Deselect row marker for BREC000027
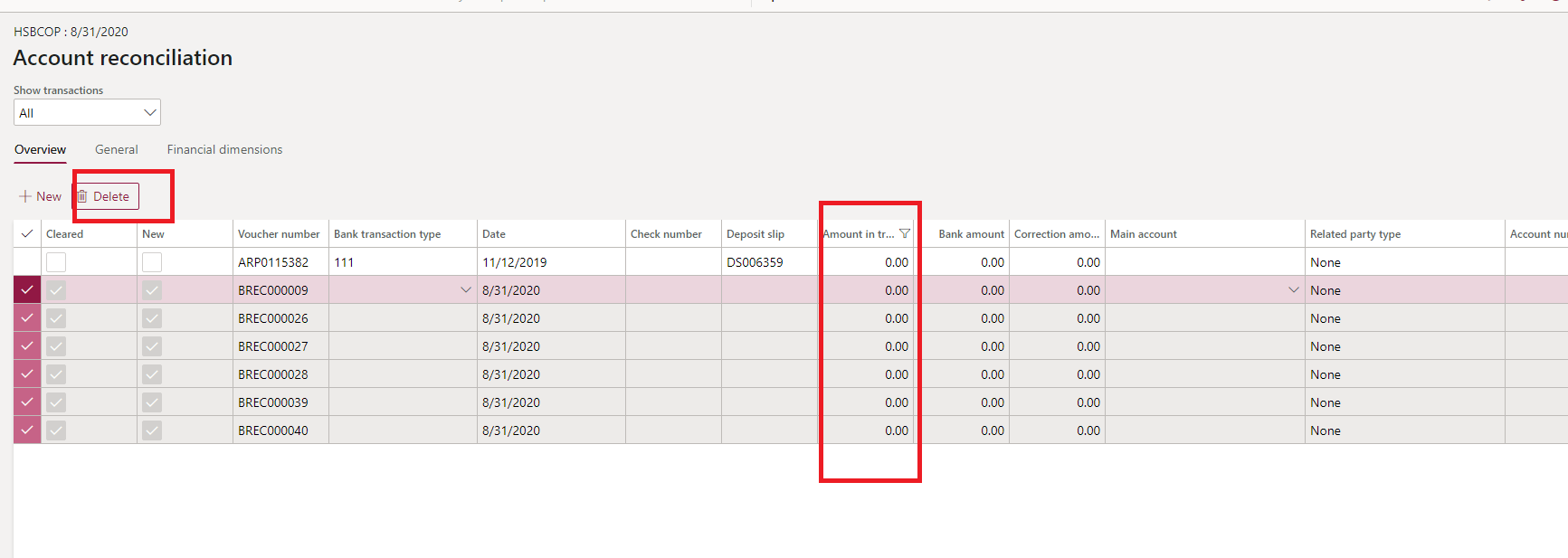The height and width of the screenshot is (558, 1568). coord(27,346)
